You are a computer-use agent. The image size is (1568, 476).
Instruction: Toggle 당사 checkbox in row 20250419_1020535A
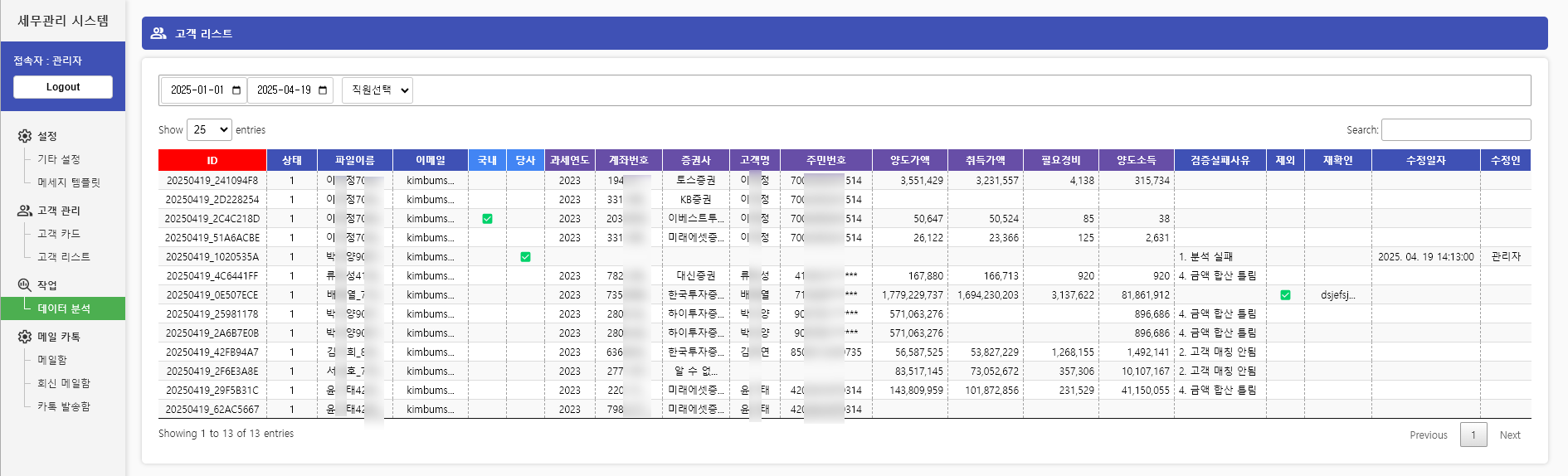point(525,257)
